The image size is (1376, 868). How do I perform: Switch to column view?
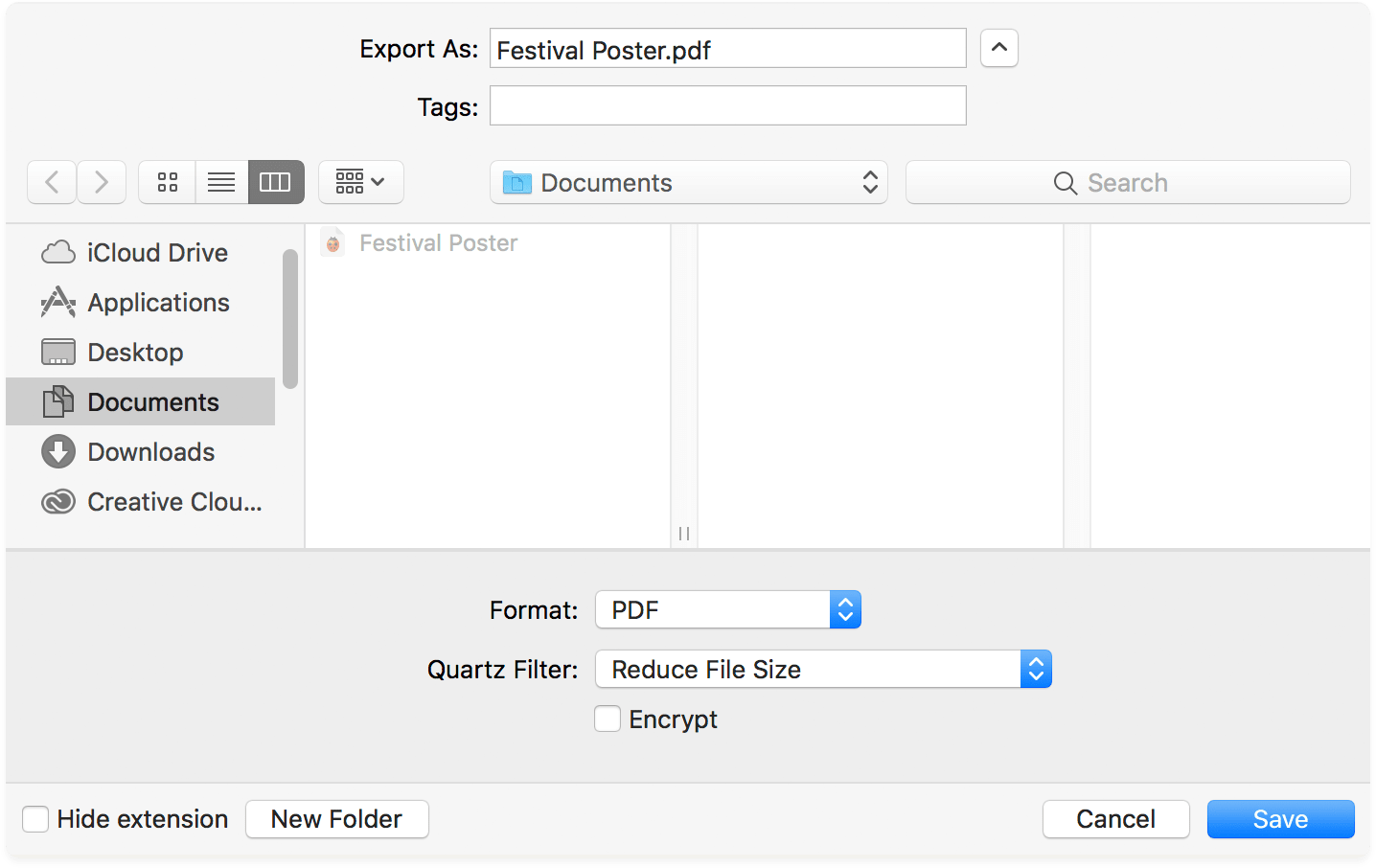pyautogui.click(x=276, y=182)
